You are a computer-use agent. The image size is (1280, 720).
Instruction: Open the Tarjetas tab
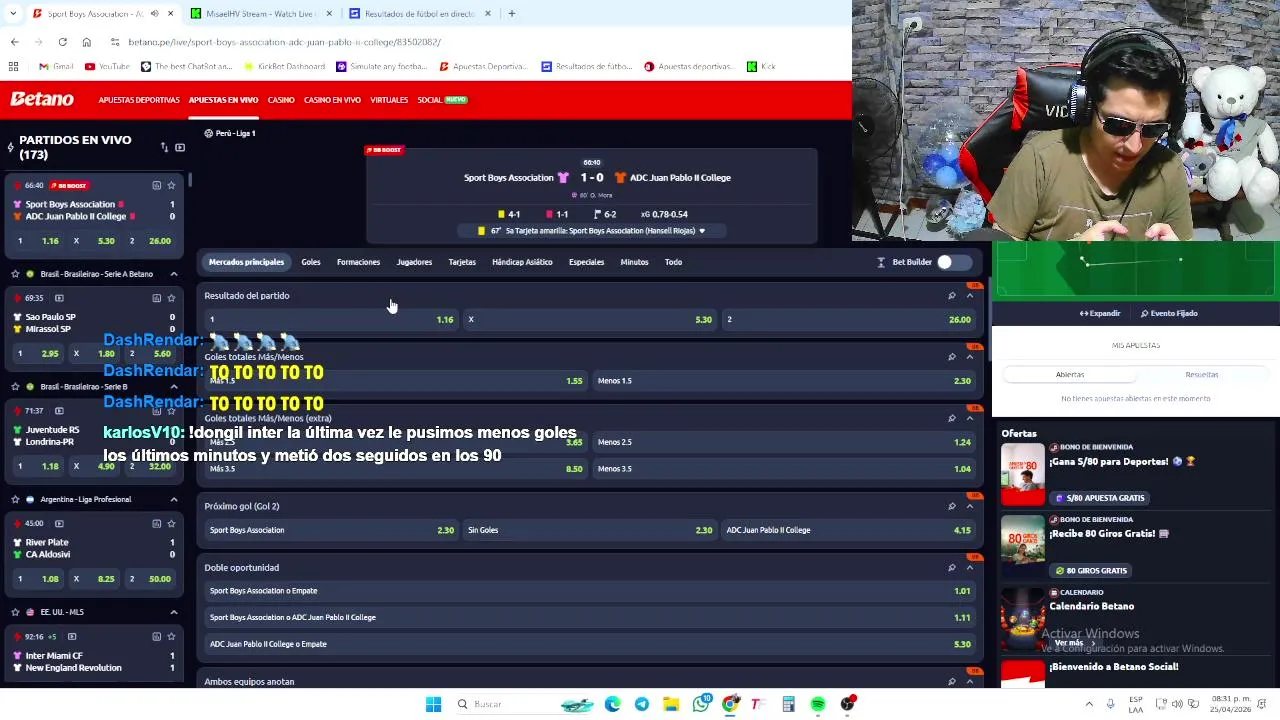pyautogui.click(x=462, y=262)
